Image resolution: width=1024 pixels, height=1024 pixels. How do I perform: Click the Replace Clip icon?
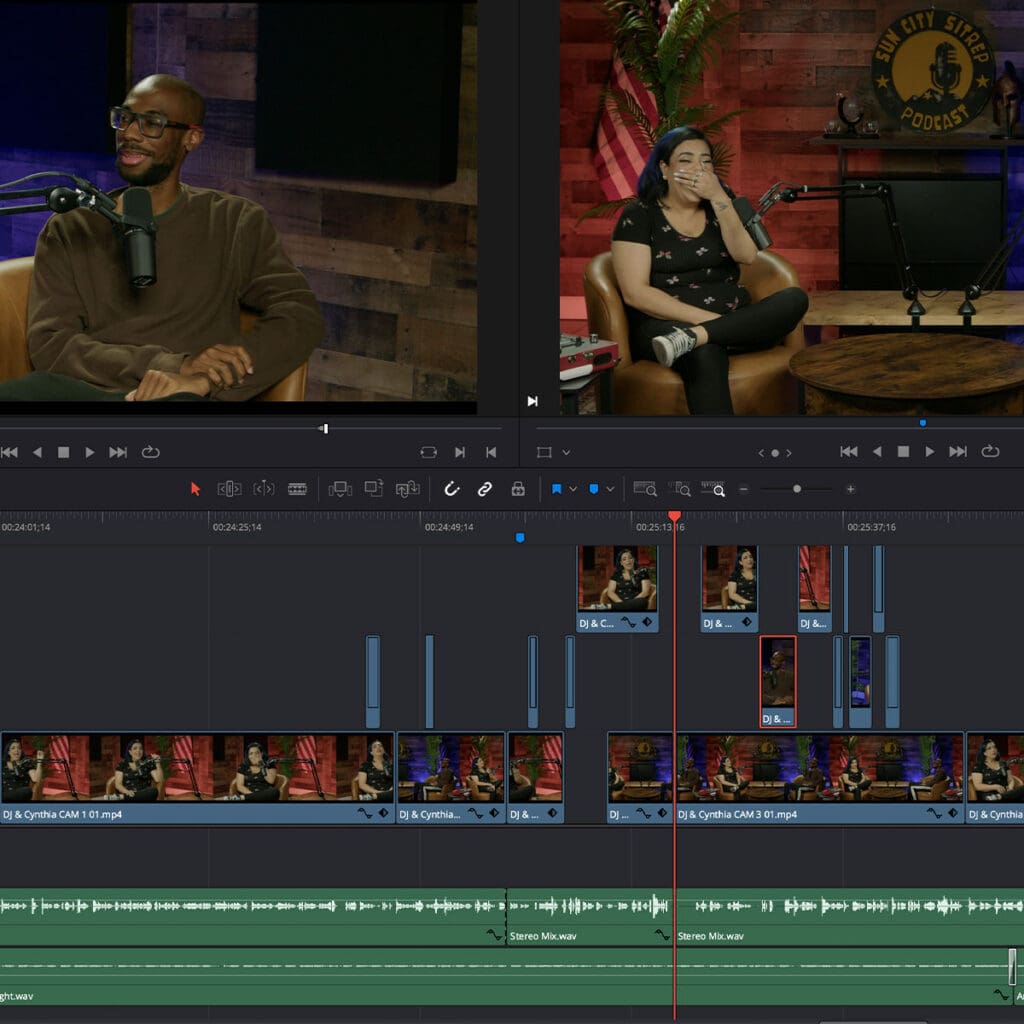point(407,489)
